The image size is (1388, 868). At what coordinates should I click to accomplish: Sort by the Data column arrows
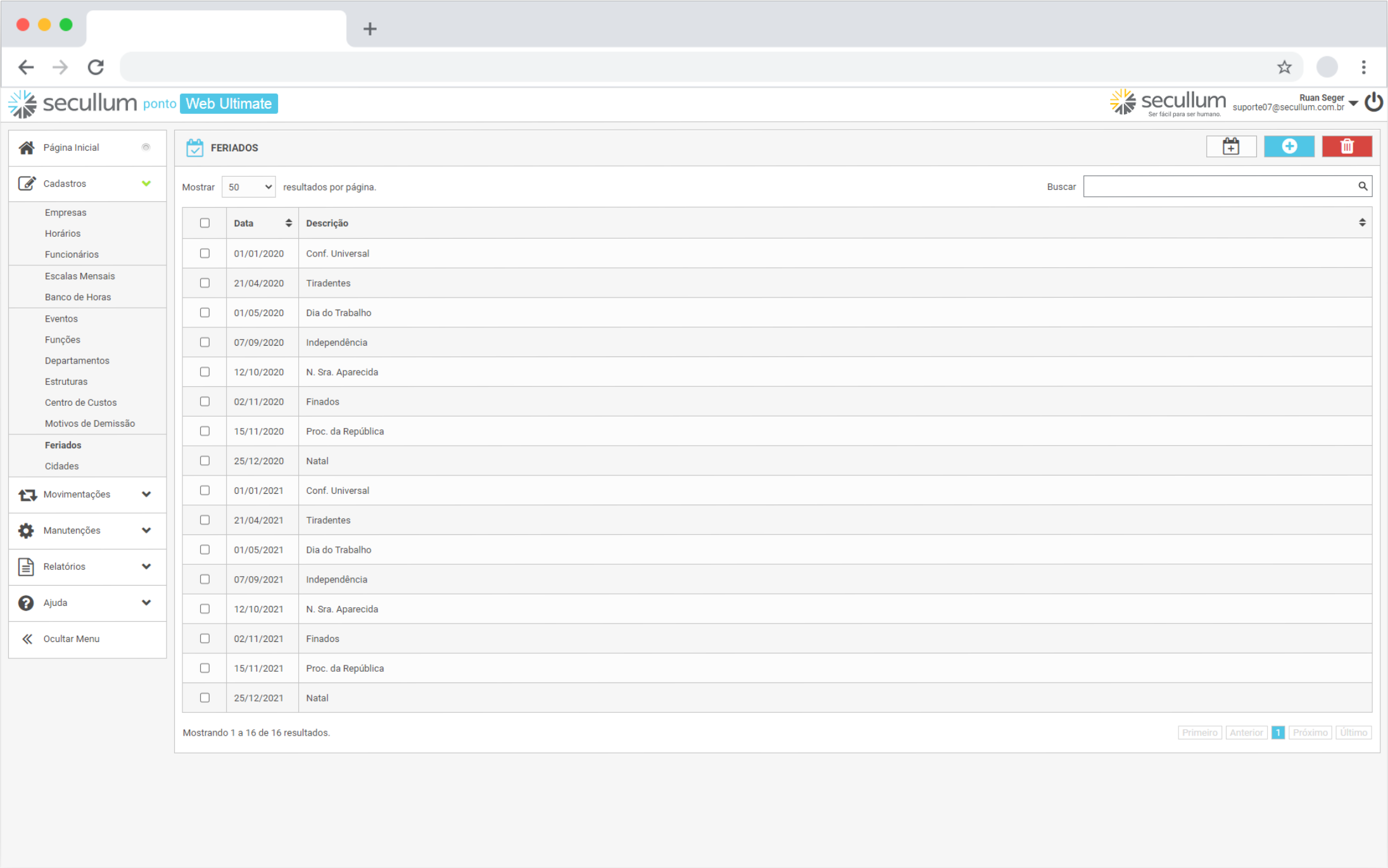pos(288,223)
